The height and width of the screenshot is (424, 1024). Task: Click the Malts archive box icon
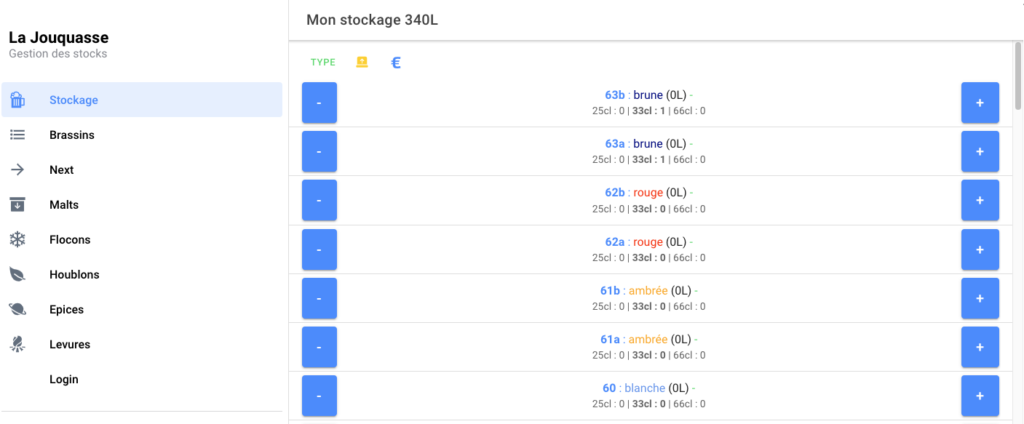[18, 204]
